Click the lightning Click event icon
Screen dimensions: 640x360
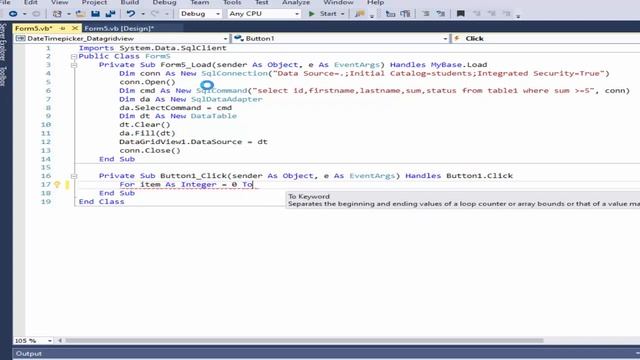tap(457, 38)
